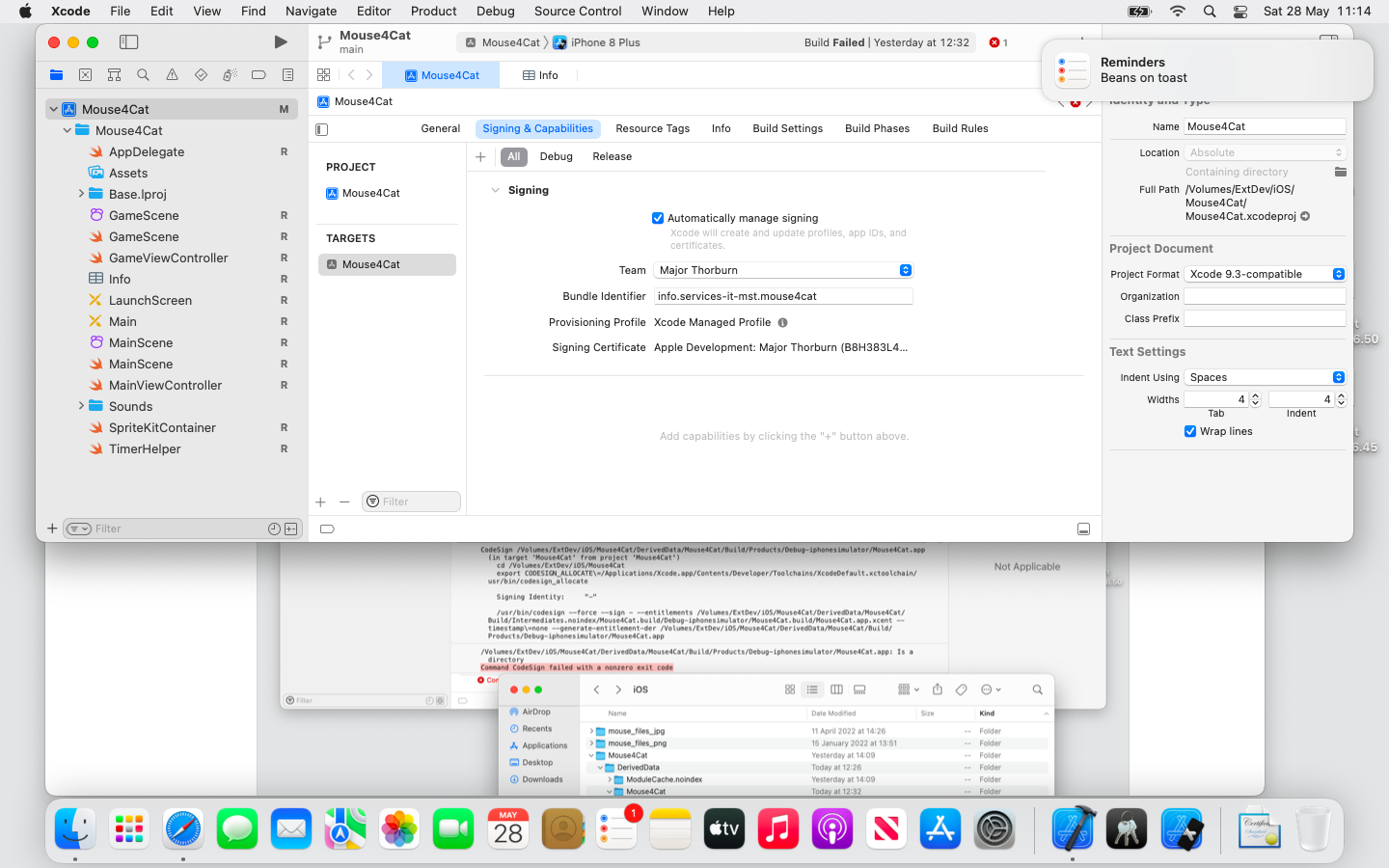The height and width of the screenshot is (868, 1389).
Task: Run the project with the play button
Action: (x=281, y=42)
